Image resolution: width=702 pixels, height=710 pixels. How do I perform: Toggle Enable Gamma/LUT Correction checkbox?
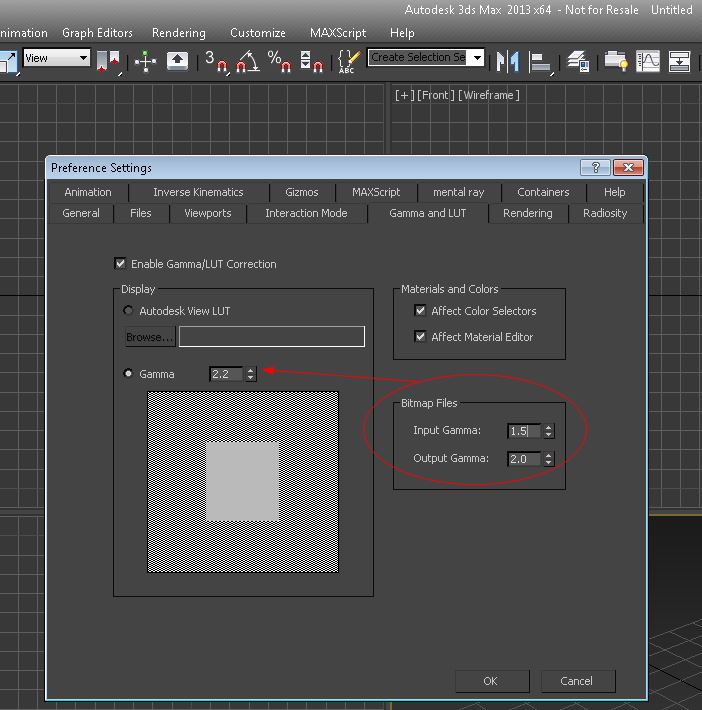(120, 264)
